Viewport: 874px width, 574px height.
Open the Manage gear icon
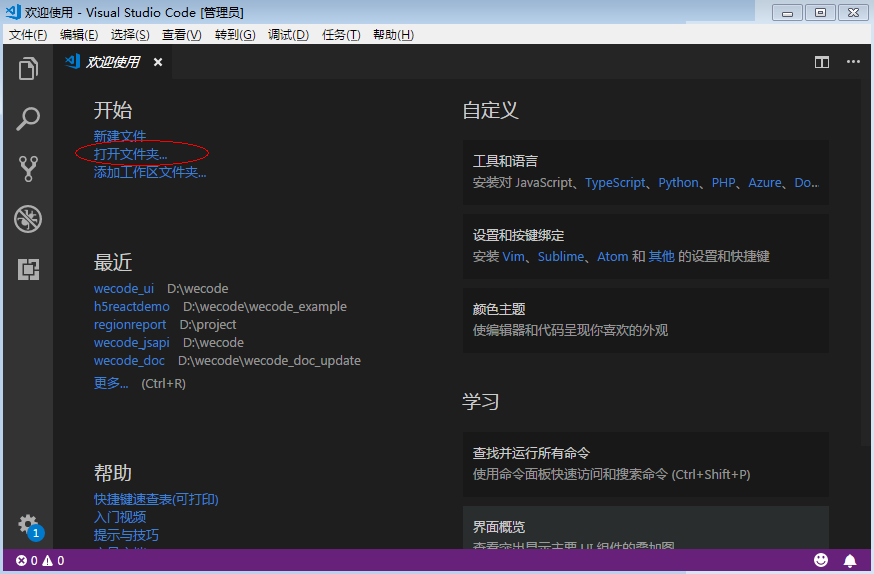point(28,524)
